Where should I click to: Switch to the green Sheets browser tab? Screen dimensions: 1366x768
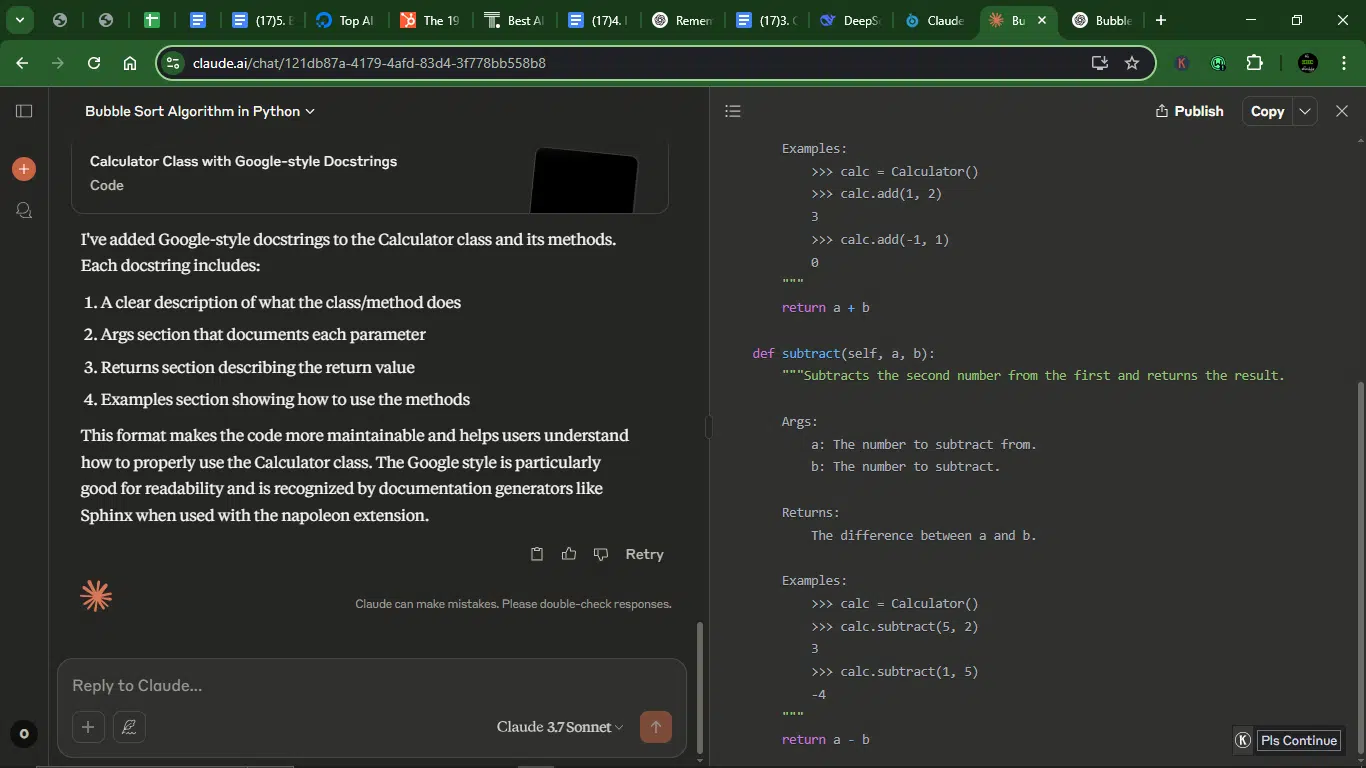coord(152,20)
